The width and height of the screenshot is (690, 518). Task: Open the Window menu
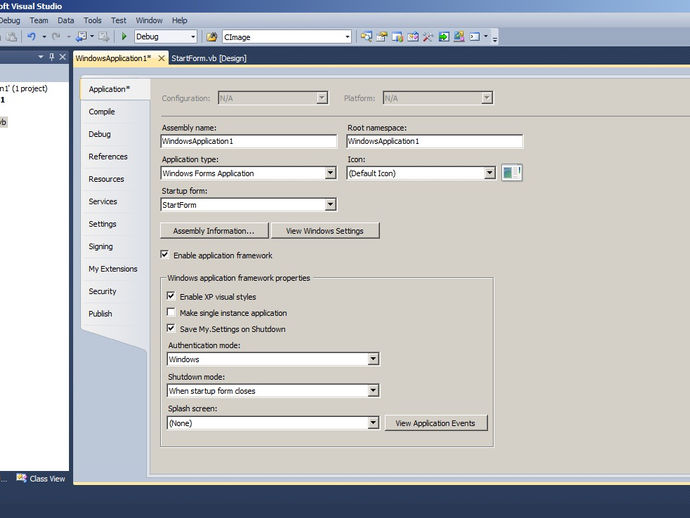point(149,20)
